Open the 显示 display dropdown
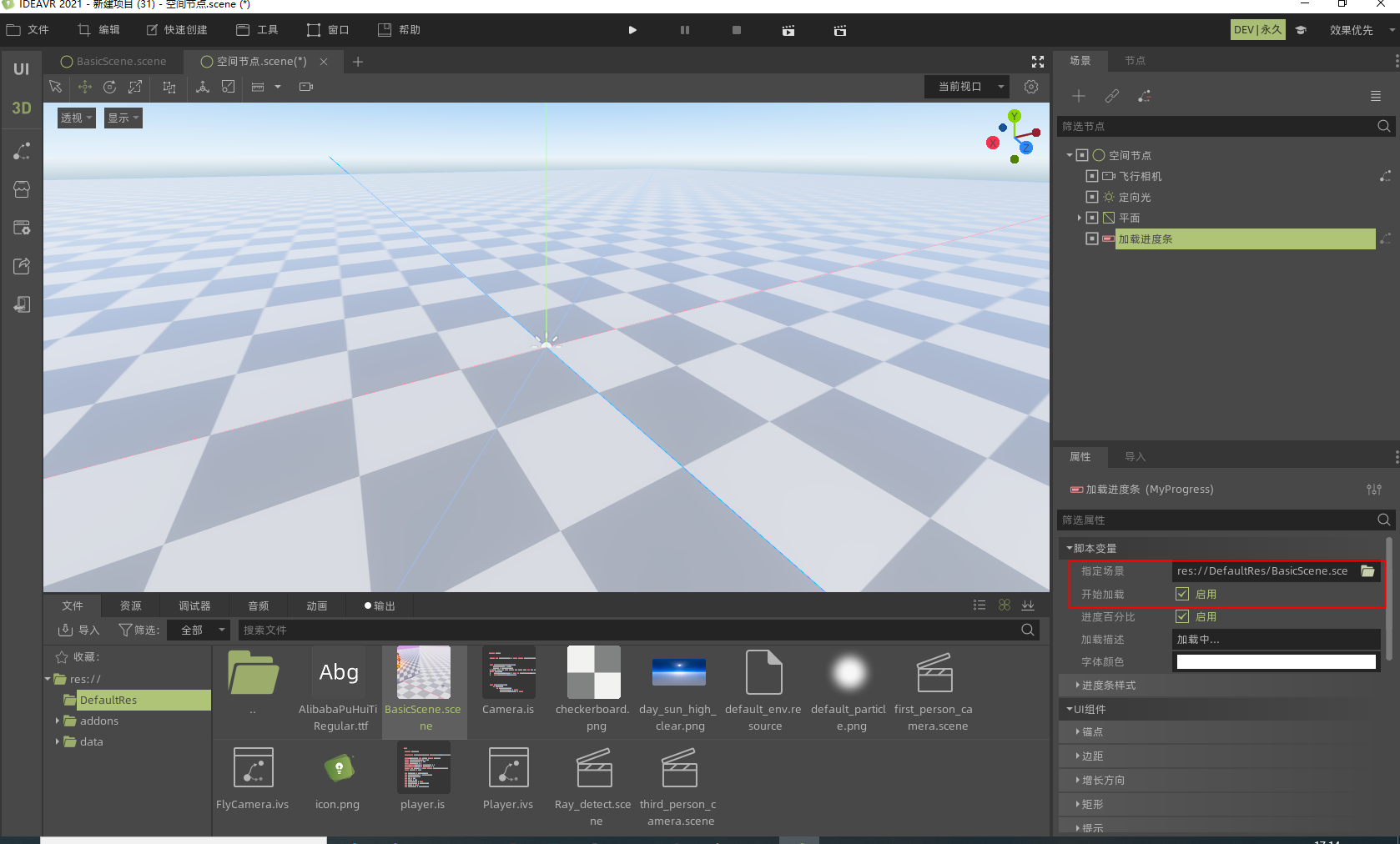 [x=123, y=118]
